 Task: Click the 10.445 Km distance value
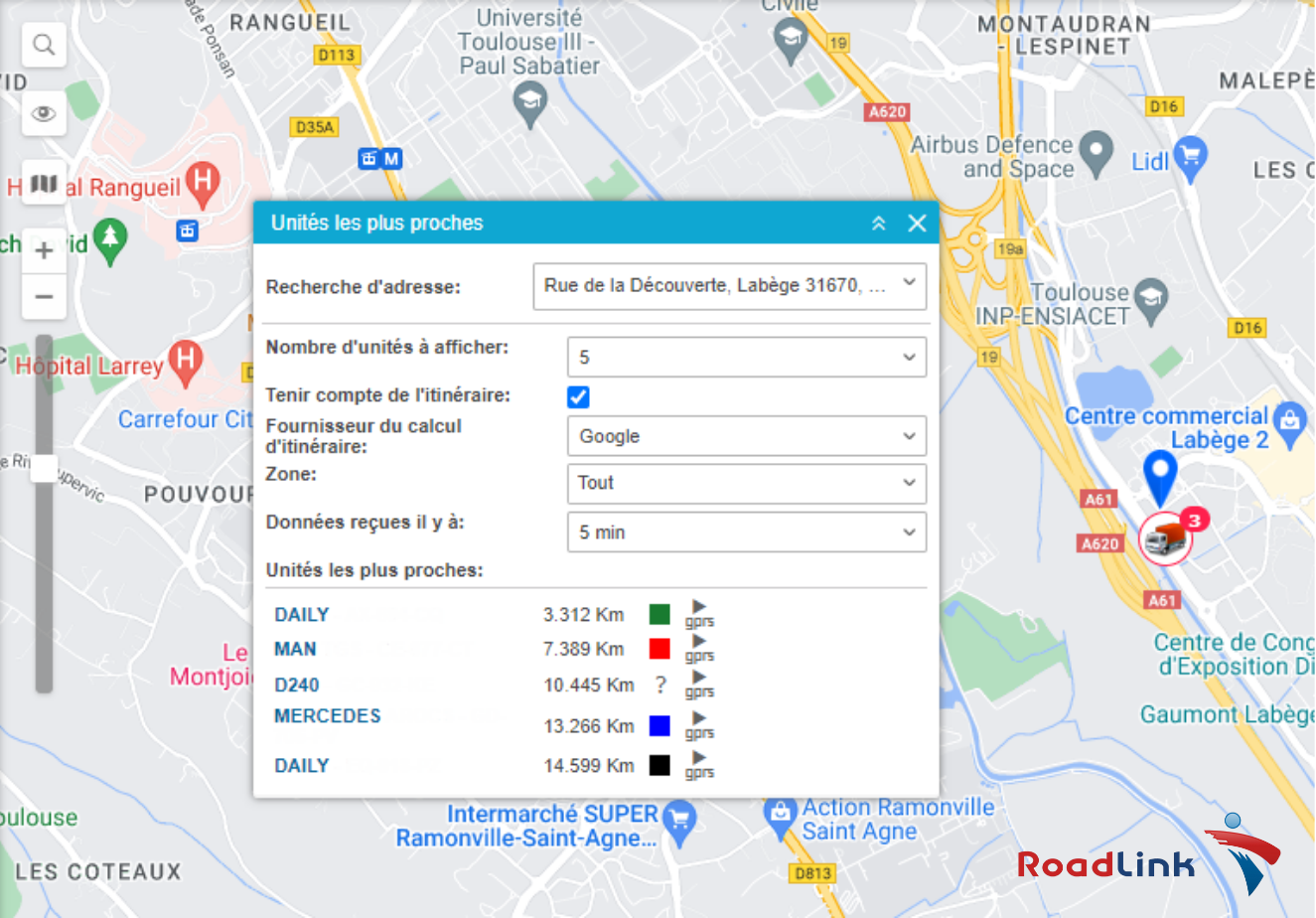[x=589, y=686]
